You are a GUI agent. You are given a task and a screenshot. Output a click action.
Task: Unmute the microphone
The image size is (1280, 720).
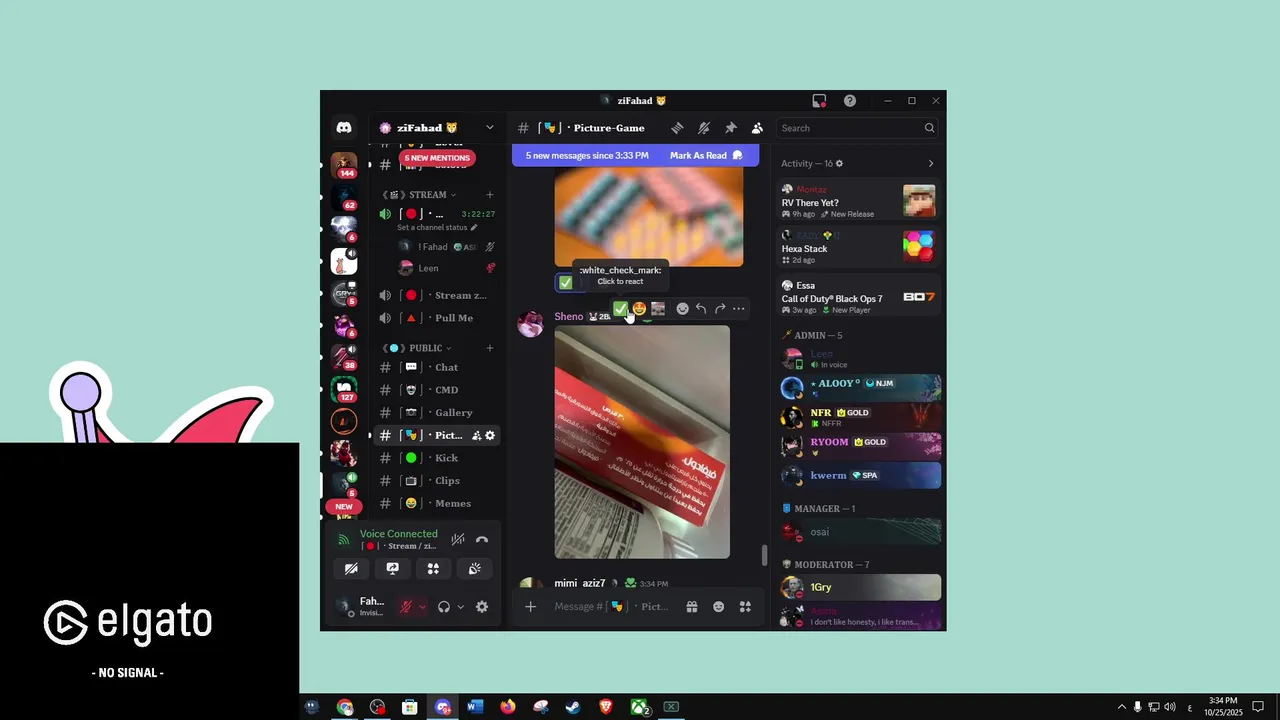[x=406, y=607]
